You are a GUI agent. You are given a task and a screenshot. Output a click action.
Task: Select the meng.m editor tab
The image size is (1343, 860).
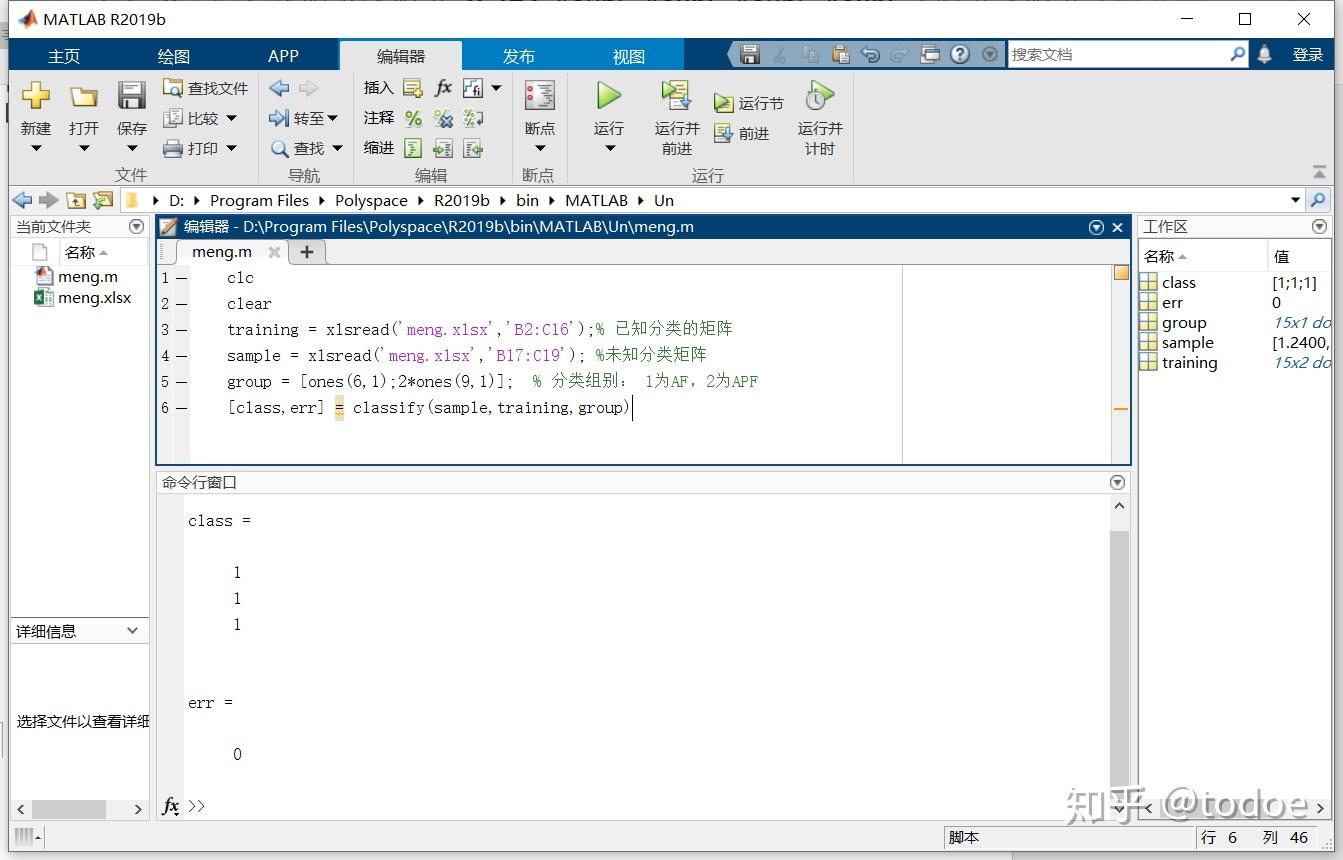[x=221, y=251]
